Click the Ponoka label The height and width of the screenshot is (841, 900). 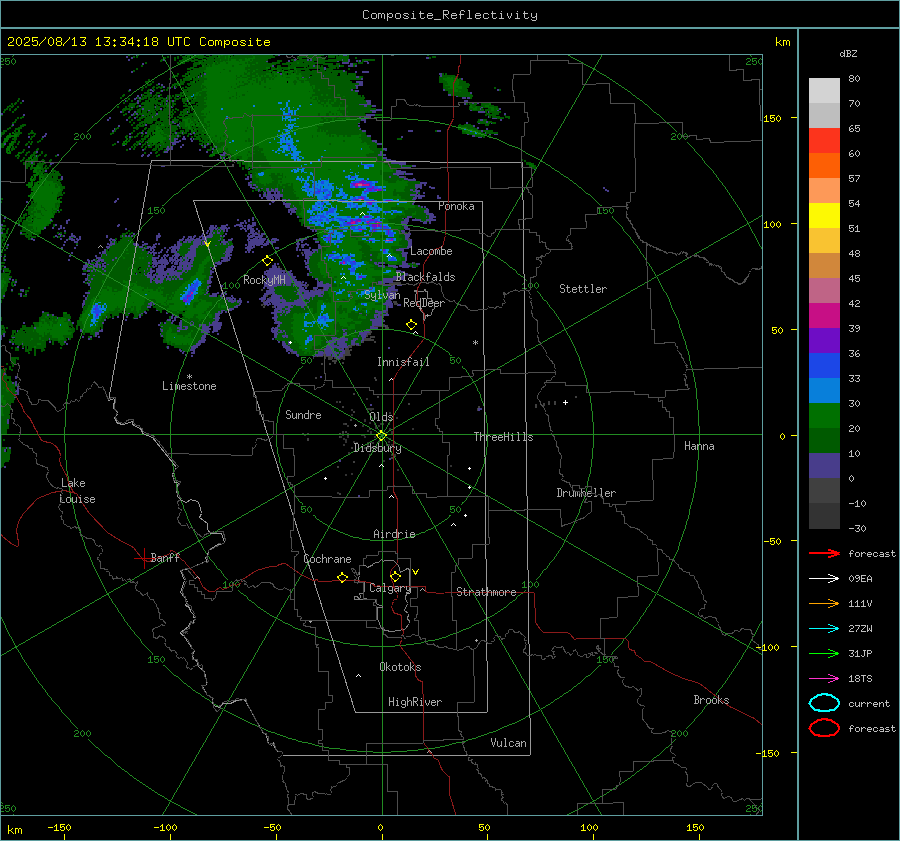coord(456,206)
